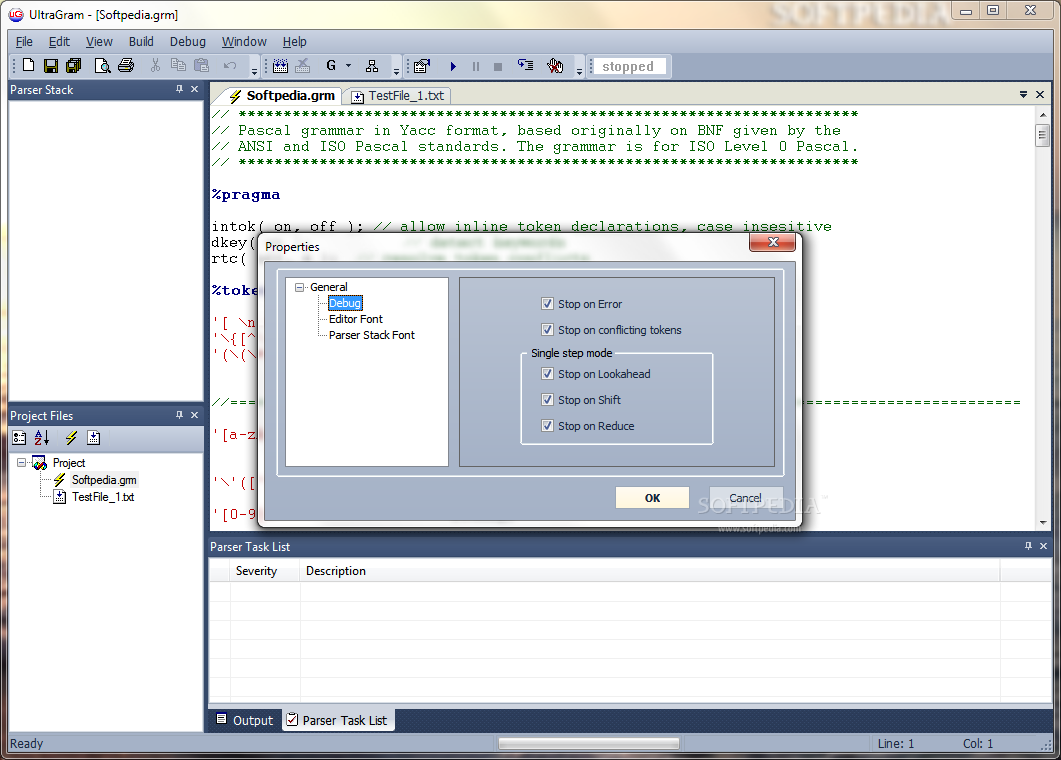The width and height of the screenshot is (1061, 760).
Task: Click the Save All toolbar icon
Action: point(74,66)
